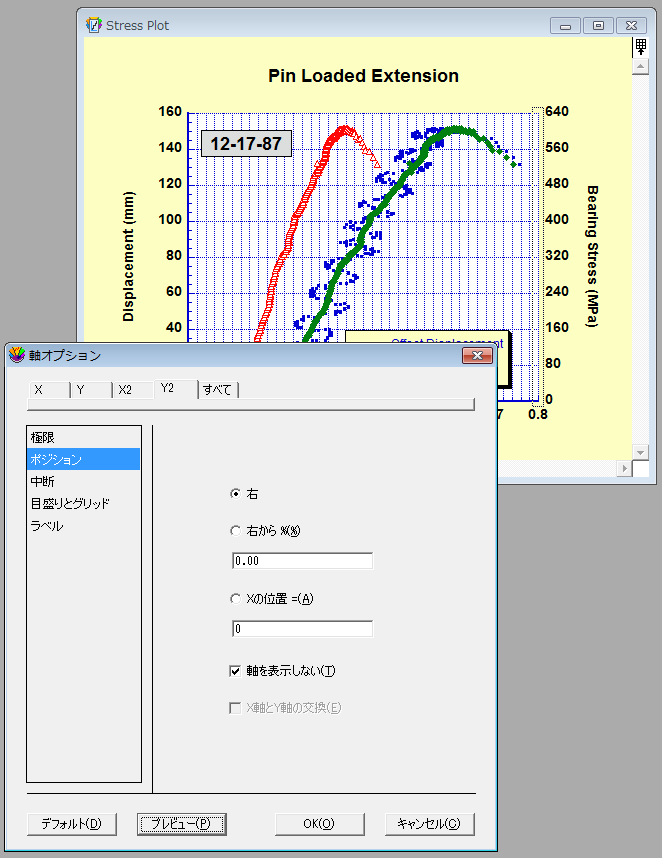Switch to the X axis tab
Image resolution: width=662 pixels, height=858 pixels.
pyautogui.click(x=49, y=390)
